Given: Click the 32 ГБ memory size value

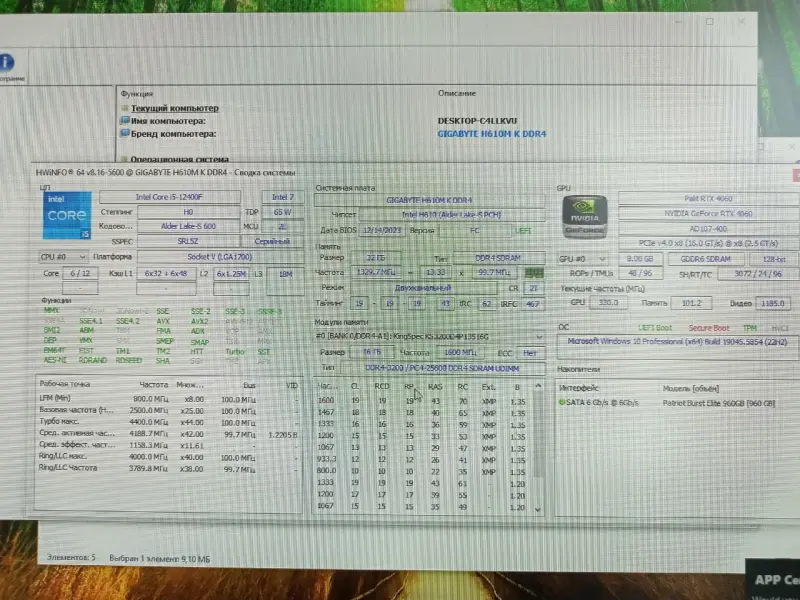Looking at the screenshot, I should click(x=376, y=258).
